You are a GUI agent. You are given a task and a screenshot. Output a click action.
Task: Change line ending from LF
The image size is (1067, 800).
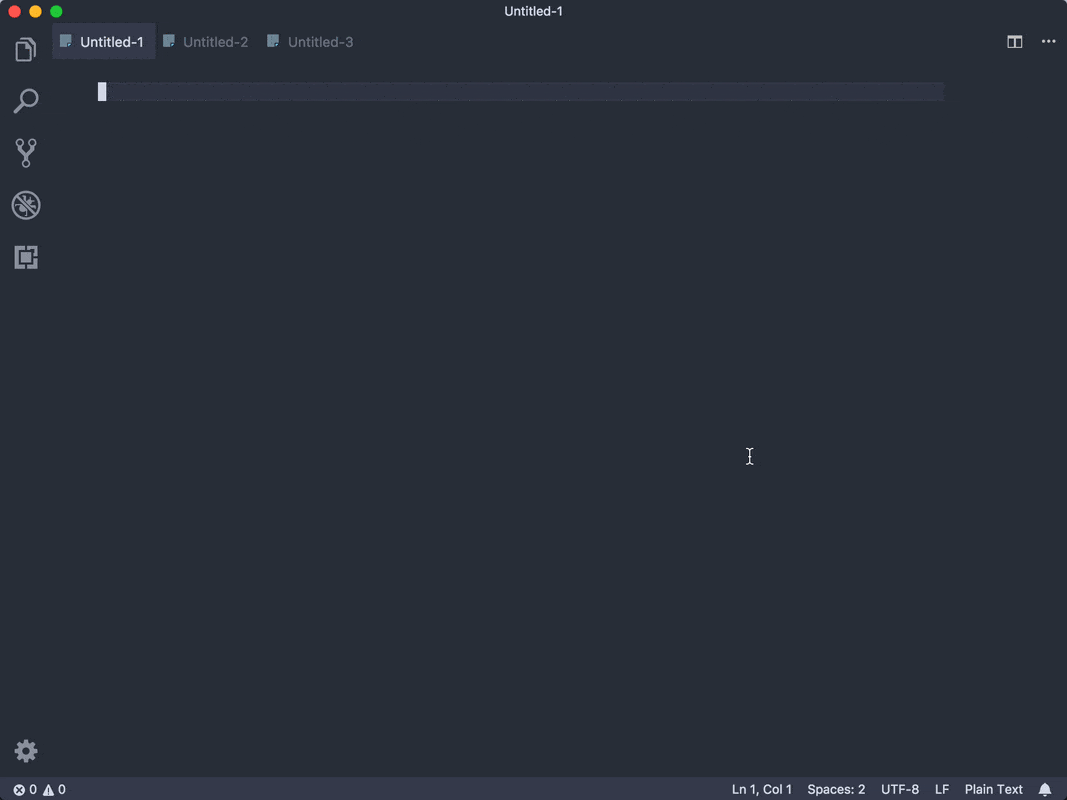(941, 789)
